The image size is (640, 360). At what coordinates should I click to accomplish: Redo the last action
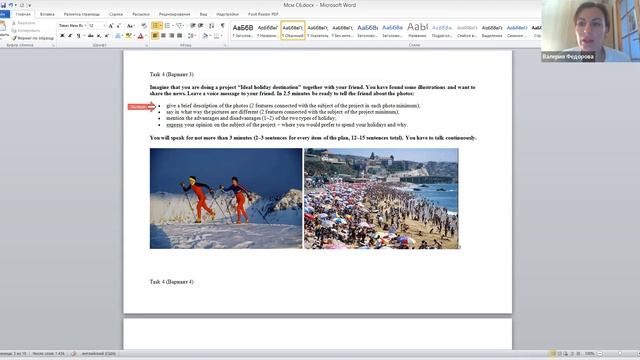coord(22,5)
